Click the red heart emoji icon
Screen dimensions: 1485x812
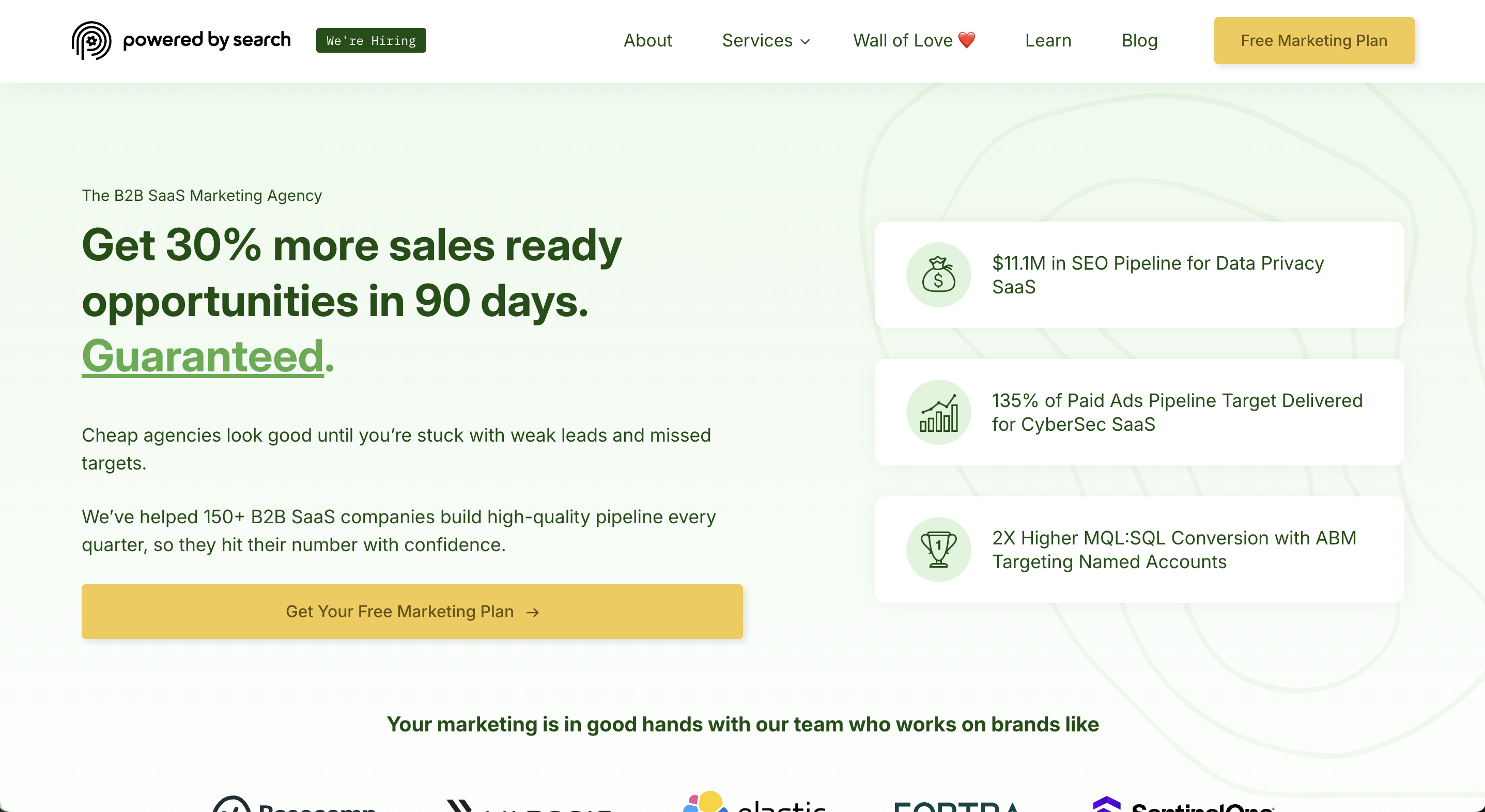click(967, 40)
